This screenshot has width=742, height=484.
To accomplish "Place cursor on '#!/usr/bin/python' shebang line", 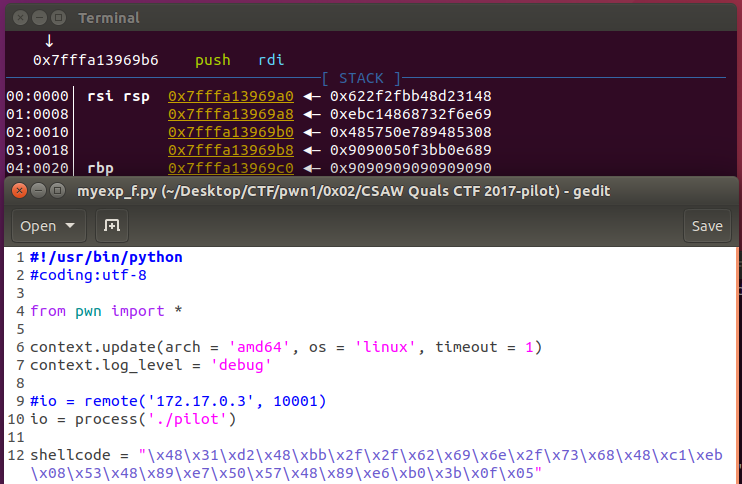I will [x=106, y=257].
